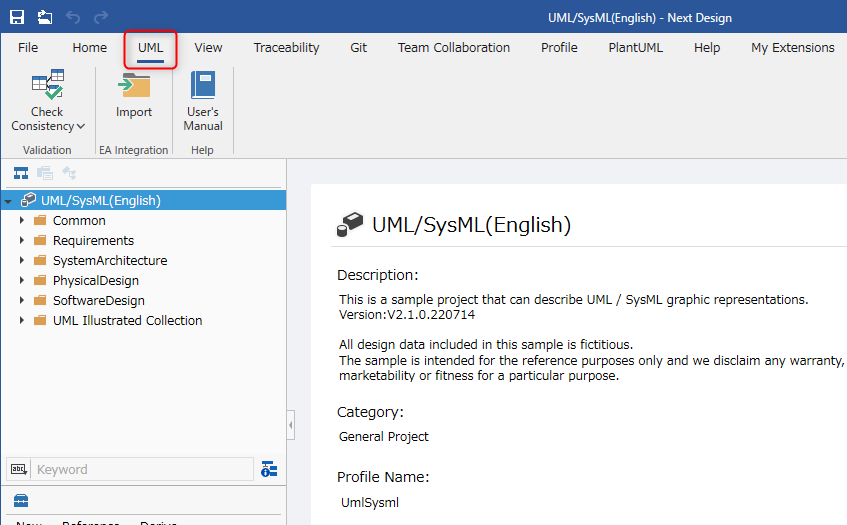
Task: Open the Git ribbon tab
Action: click(x=359, y=48)
